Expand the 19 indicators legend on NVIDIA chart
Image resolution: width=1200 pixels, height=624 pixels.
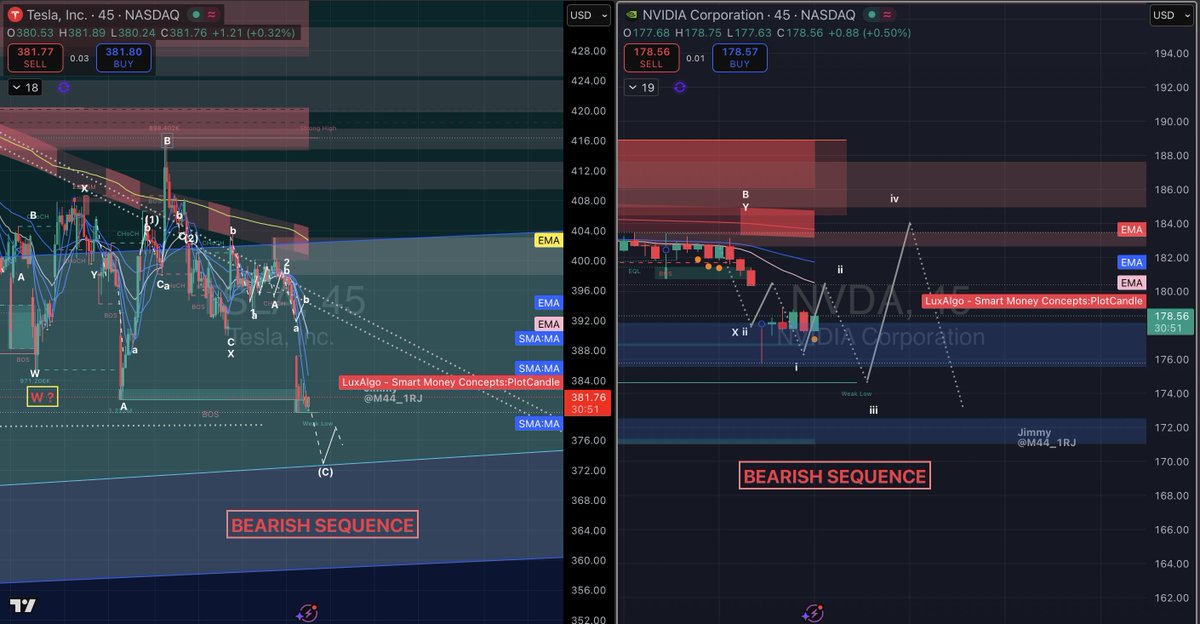point(642,88)
